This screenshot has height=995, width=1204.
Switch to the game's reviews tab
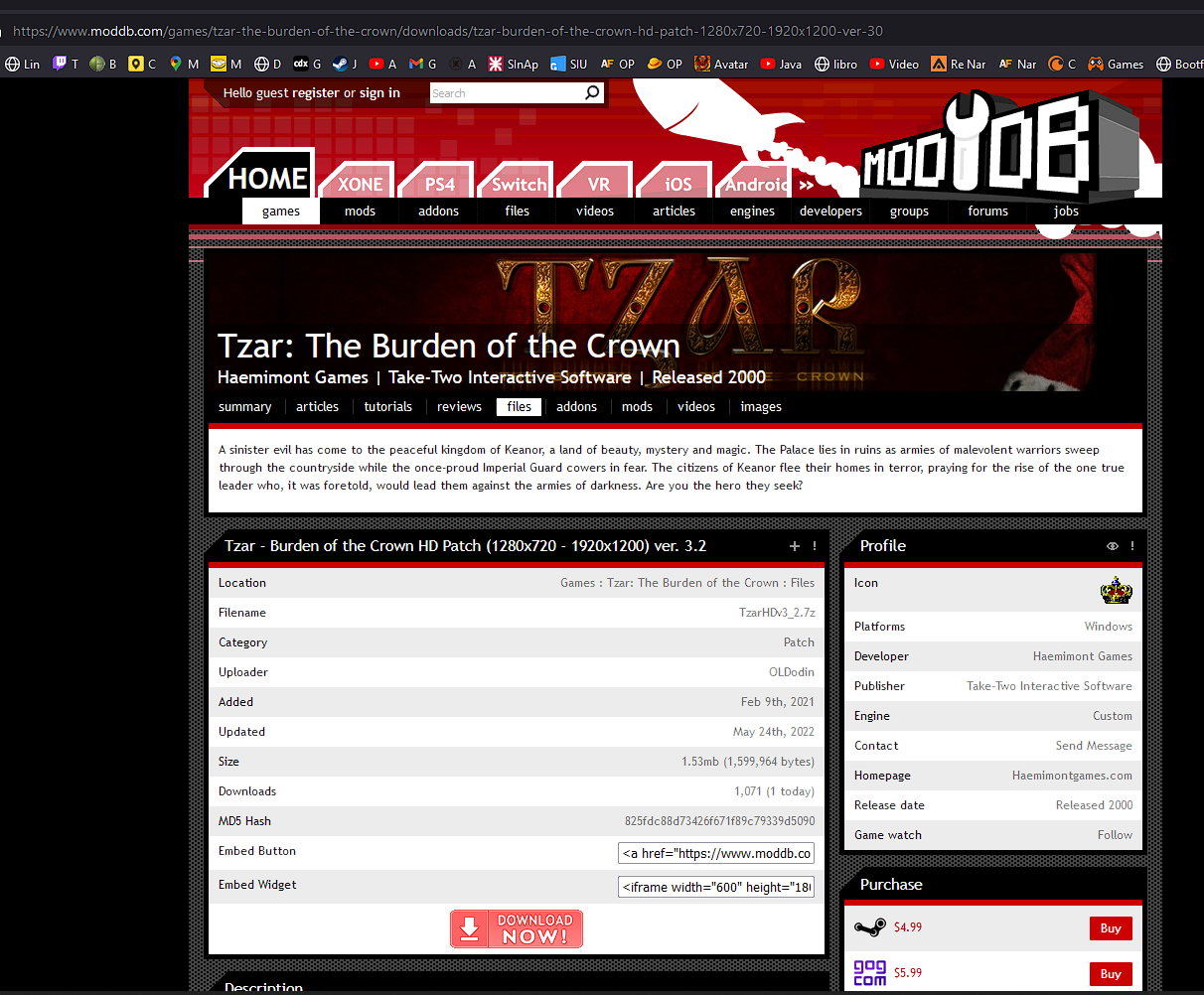(x=459, y=406)
